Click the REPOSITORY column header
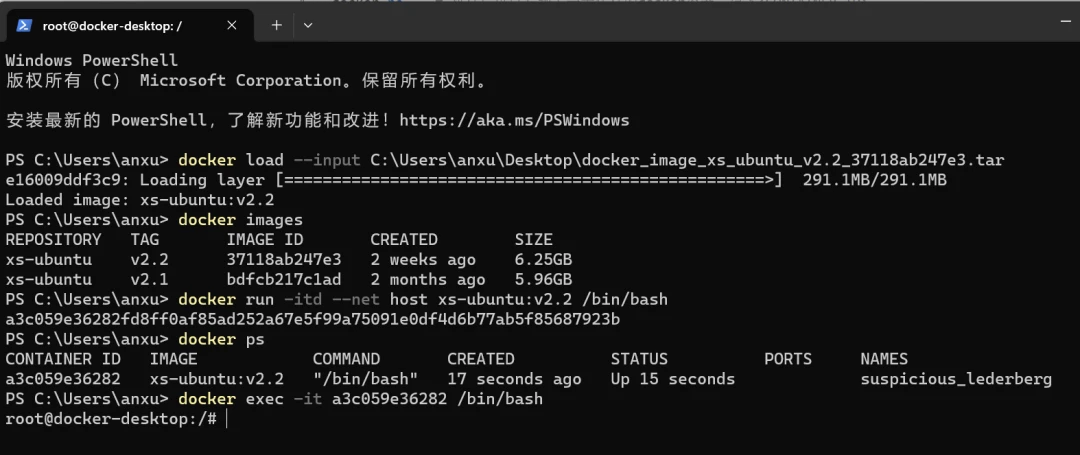 click(x=54, y=240)
